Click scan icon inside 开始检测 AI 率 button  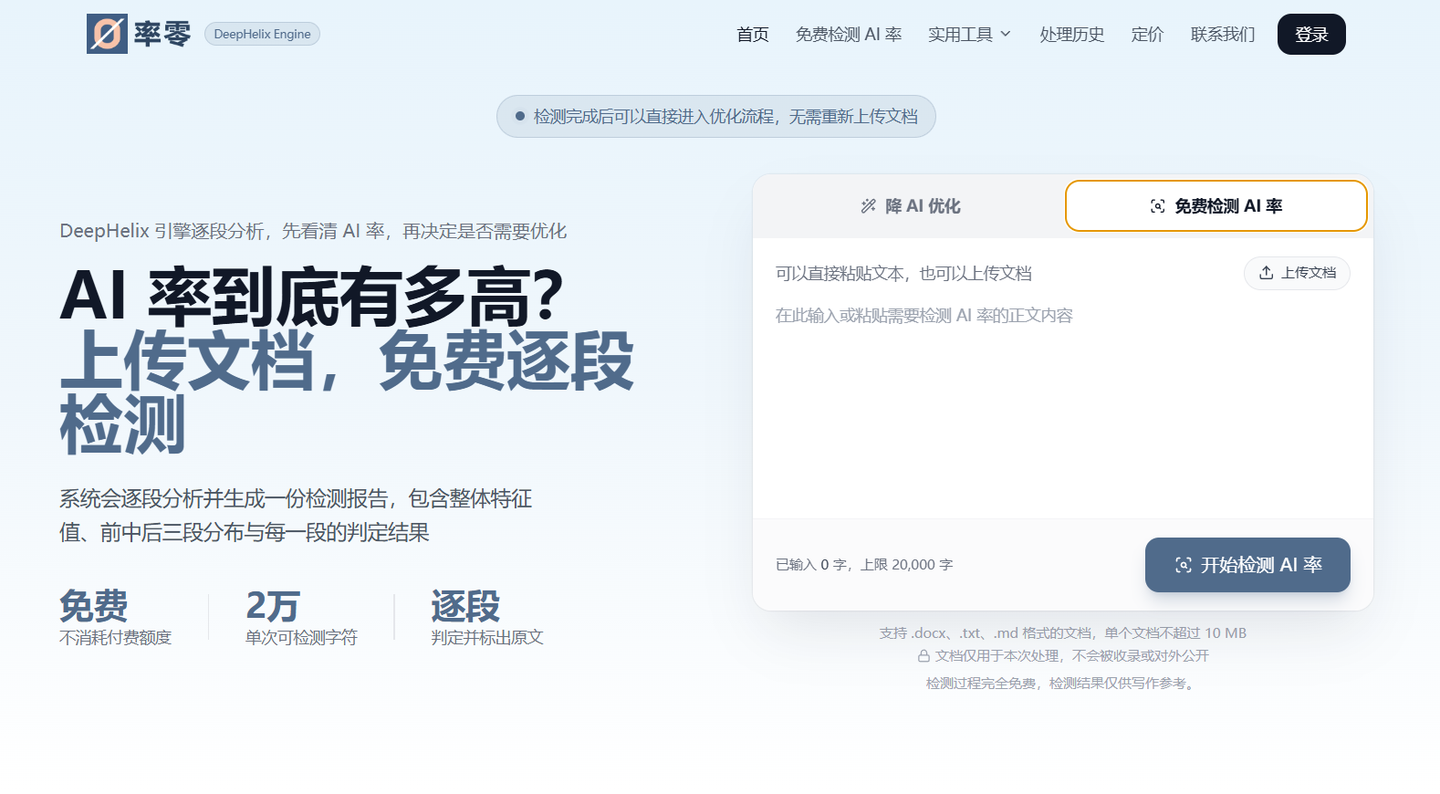point(1183,565)
